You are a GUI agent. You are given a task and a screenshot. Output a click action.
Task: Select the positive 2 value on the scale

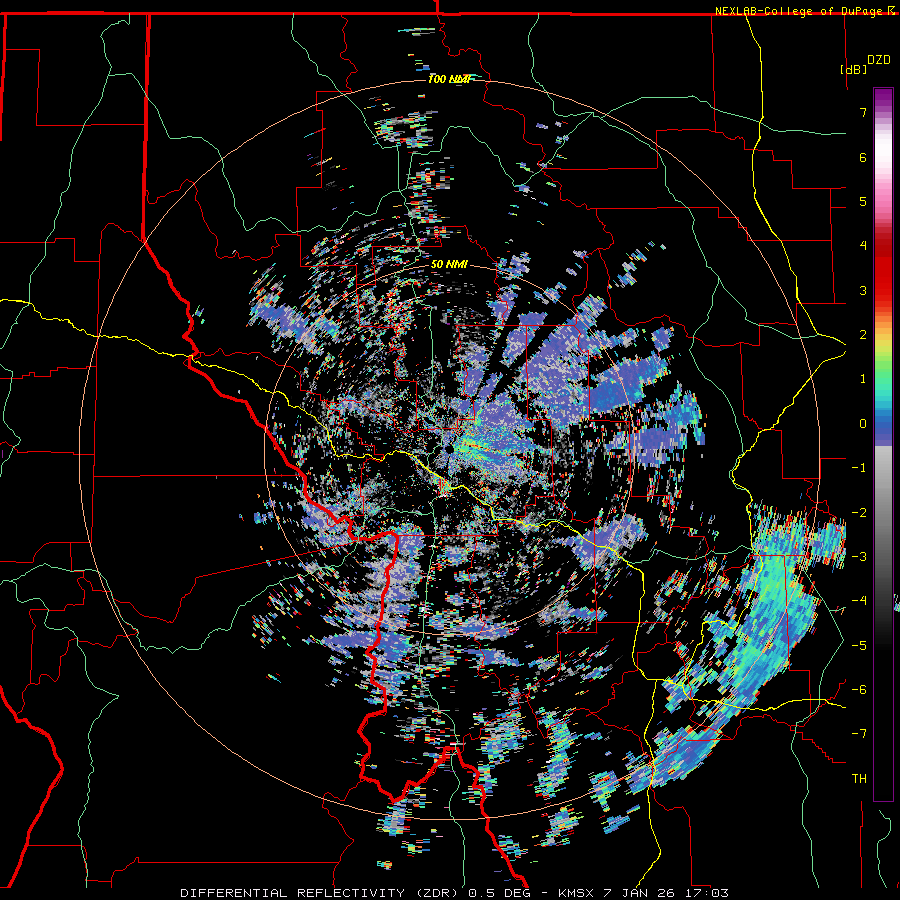tap(863, 335)
